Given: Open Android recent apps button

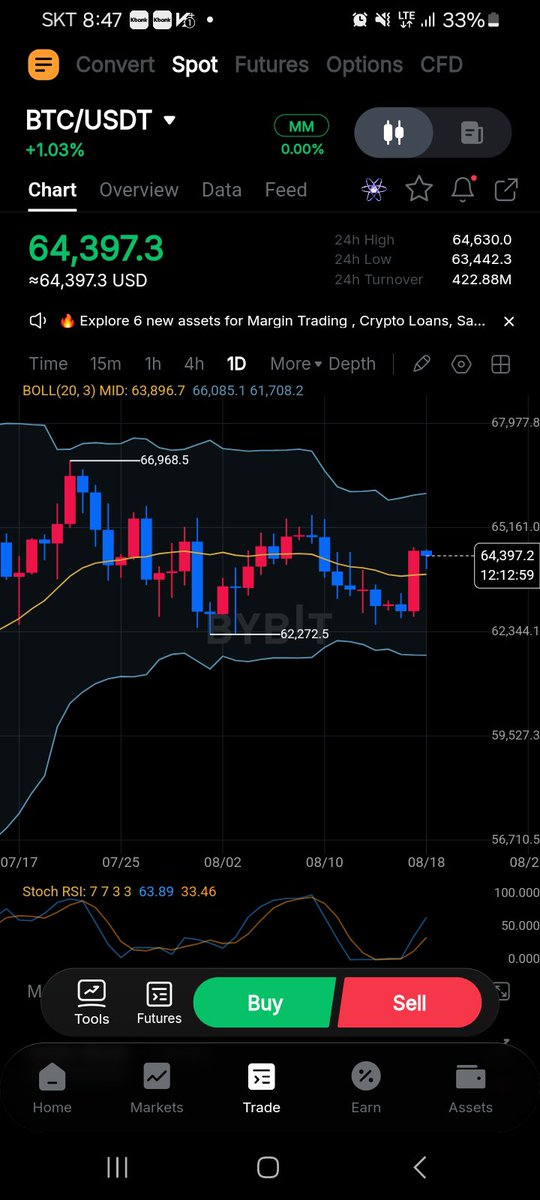Looking at the screenshot, I should point(117,1167).
